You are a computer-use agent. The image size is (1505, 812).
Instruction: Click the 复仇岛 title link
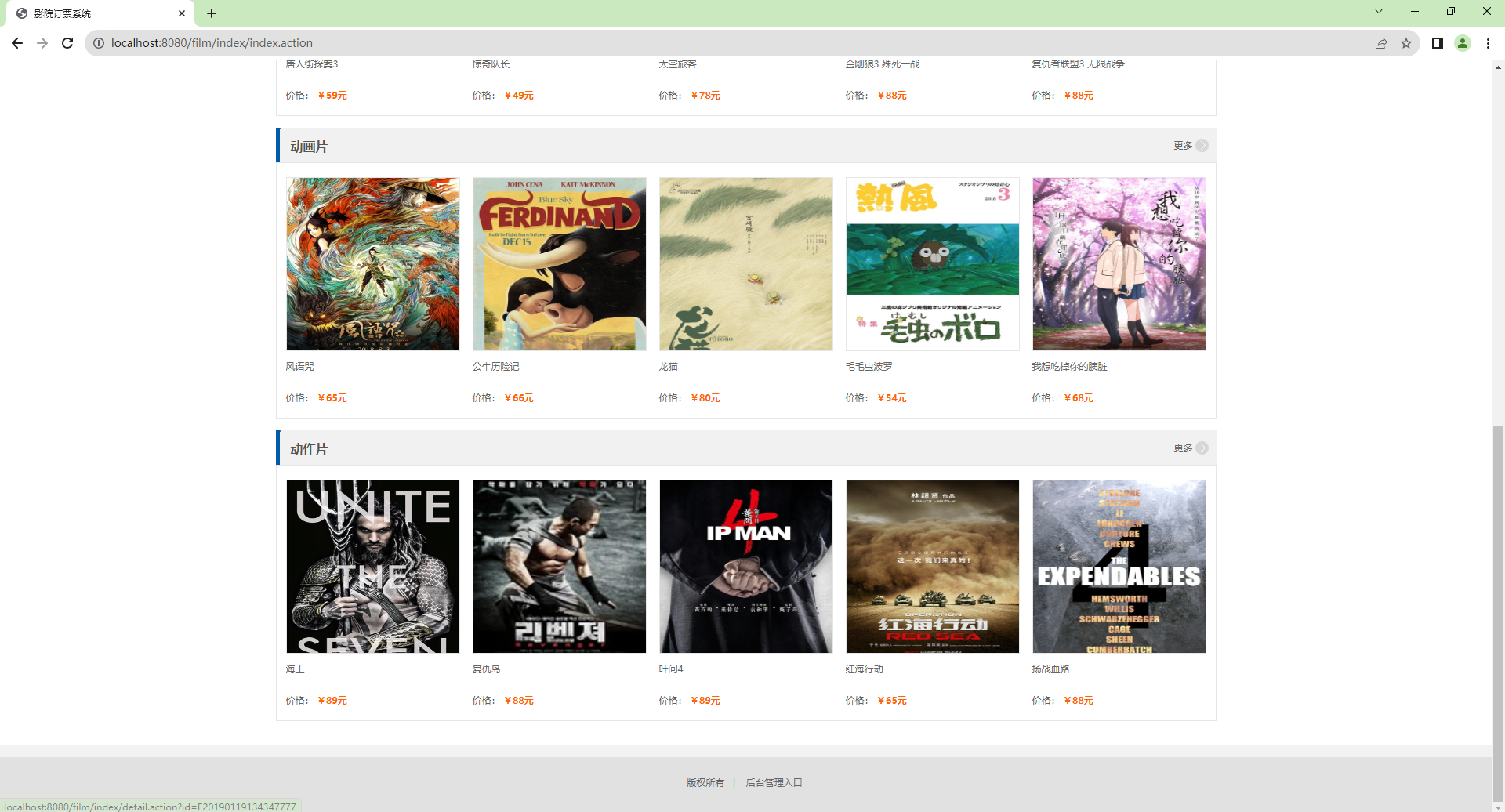tap(486, 669)
